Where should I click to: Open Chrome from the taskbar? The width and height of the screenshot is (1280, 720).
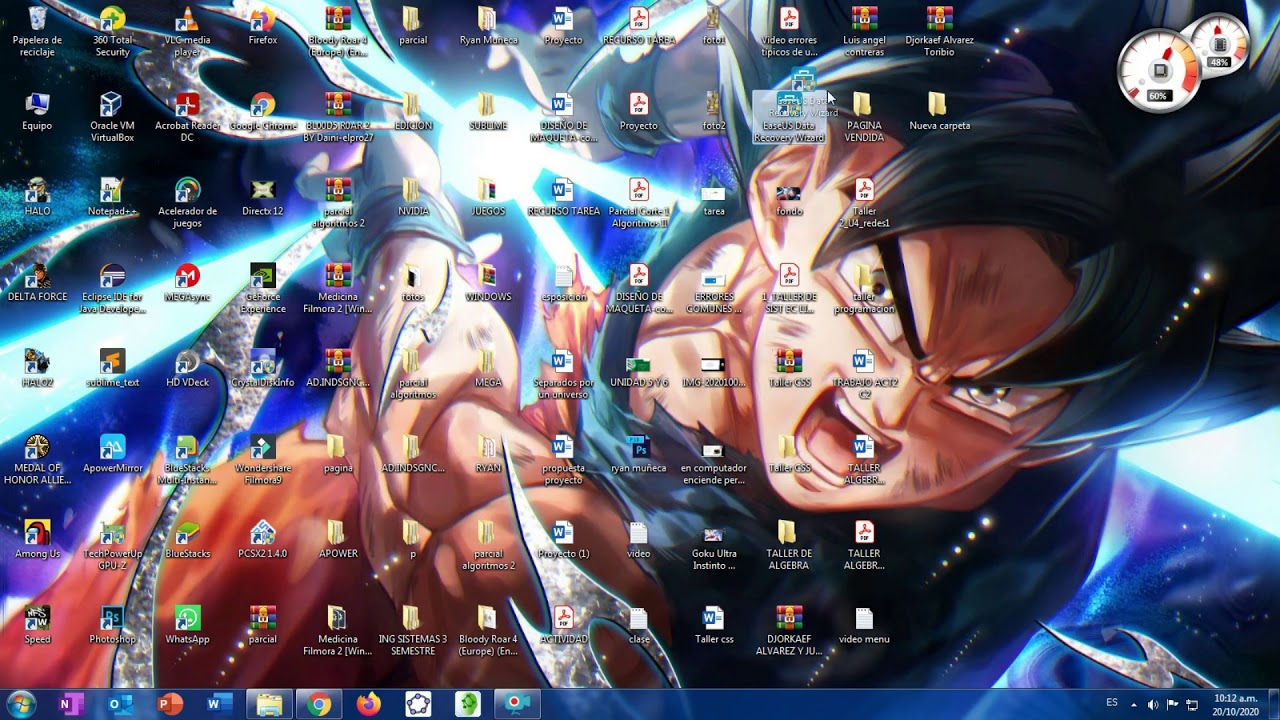[x=319, y=705]
